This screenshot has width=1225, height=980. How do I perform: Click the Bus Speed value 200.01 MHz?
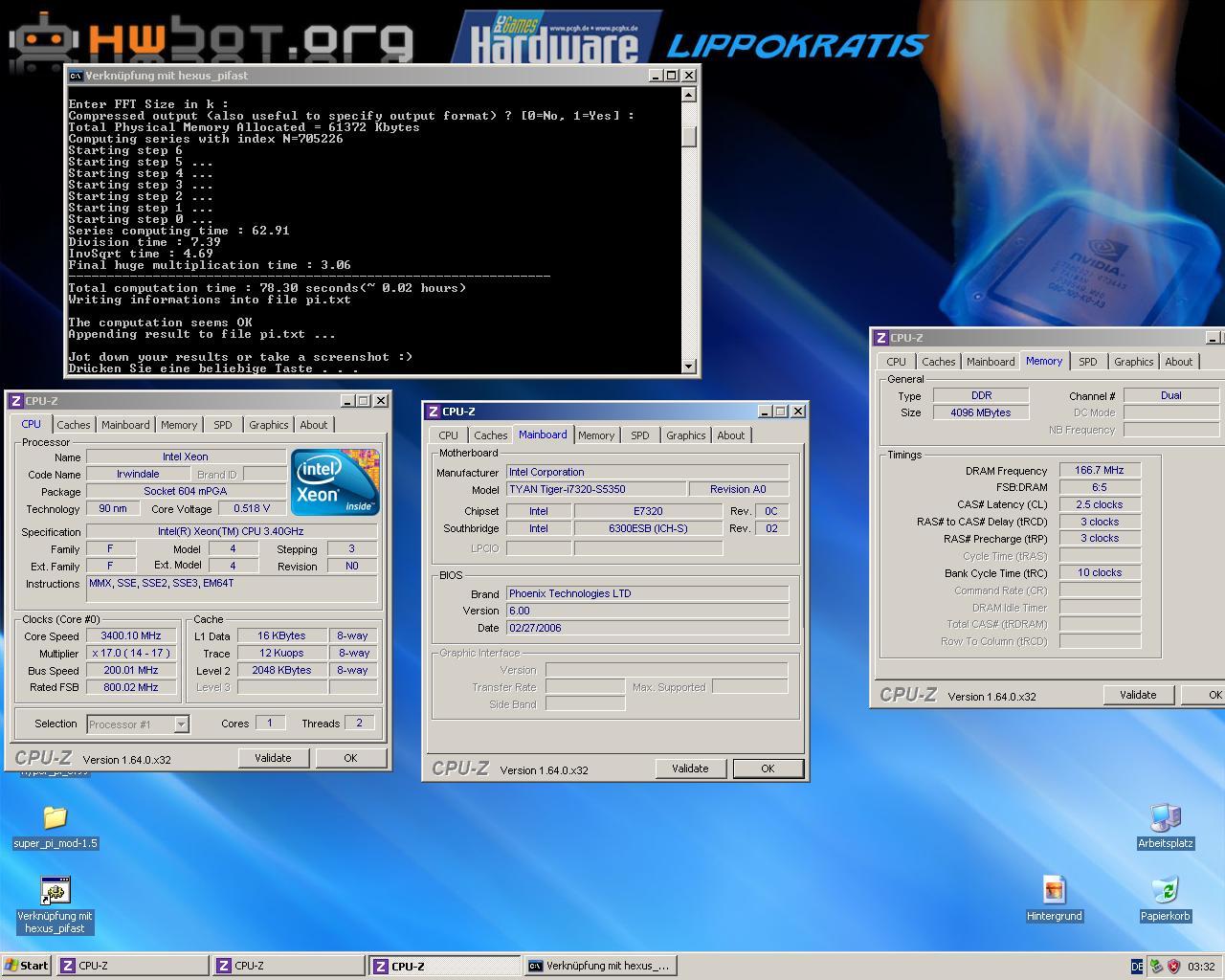click(x=131, y=670)
